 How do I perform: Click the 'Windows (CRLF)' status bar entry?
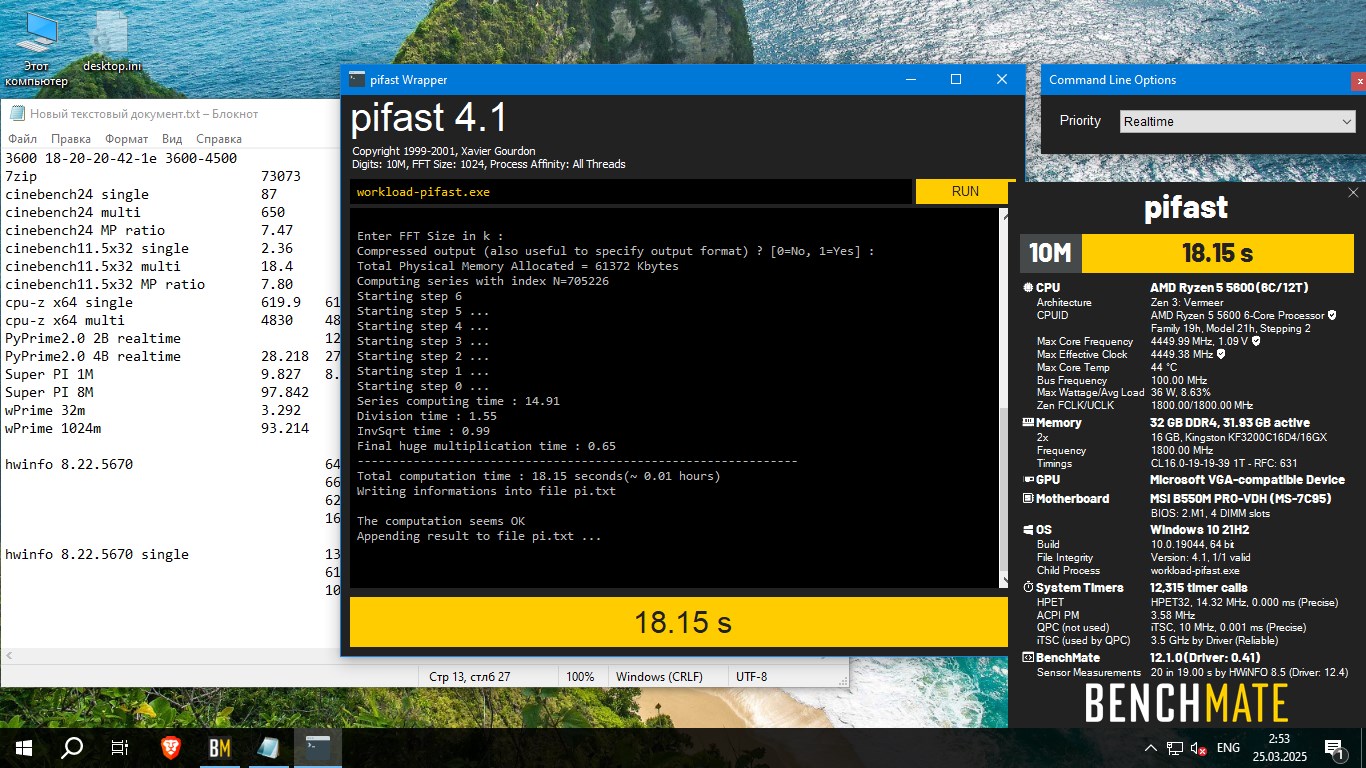(x=660, y=677)
